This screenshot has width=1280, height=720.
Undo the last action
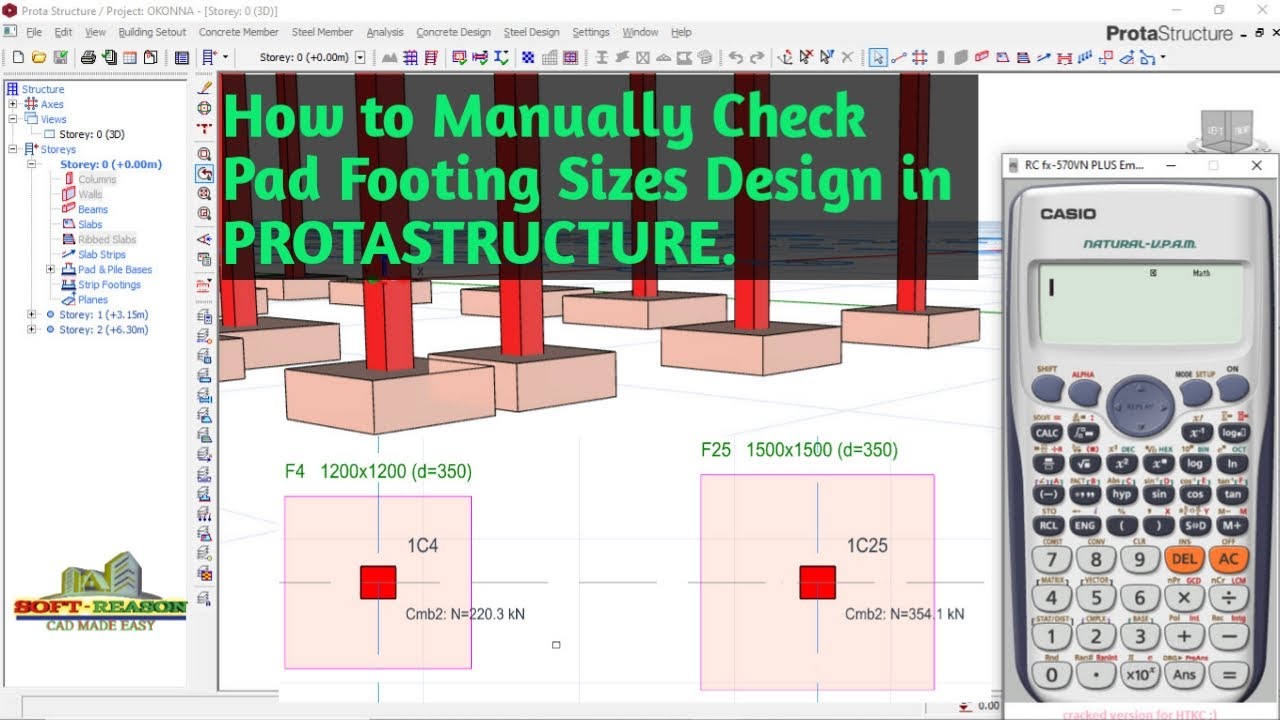735,58
